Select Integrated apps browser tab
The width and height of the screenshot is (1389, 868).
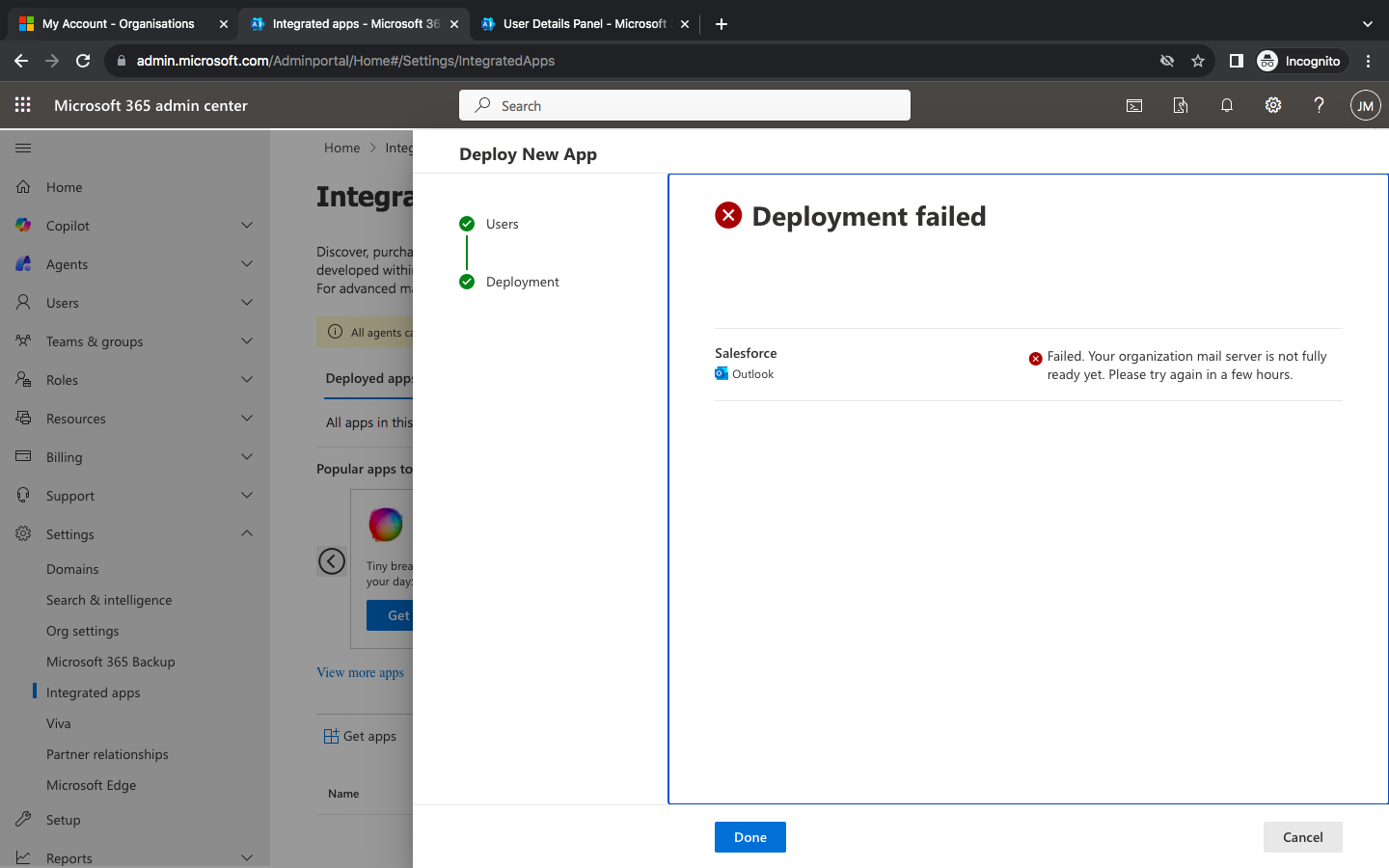pyautogui.click(x=354, y=24)
